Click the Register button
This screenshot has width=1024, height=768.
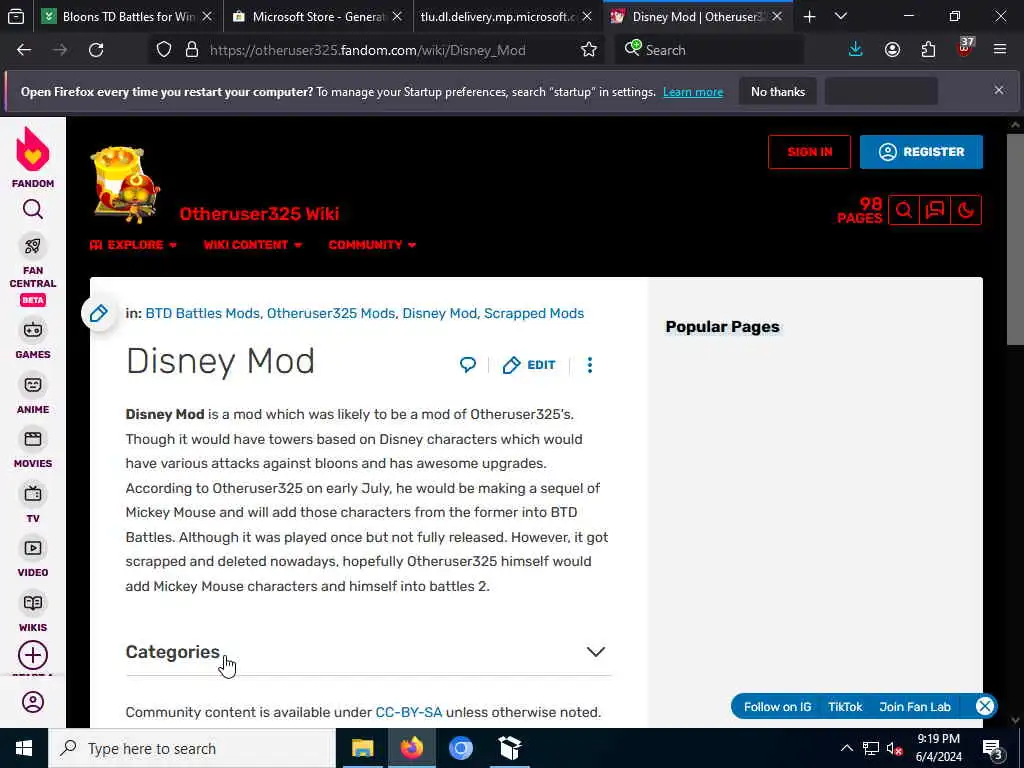pyautogui.click(x=921, y=152)
